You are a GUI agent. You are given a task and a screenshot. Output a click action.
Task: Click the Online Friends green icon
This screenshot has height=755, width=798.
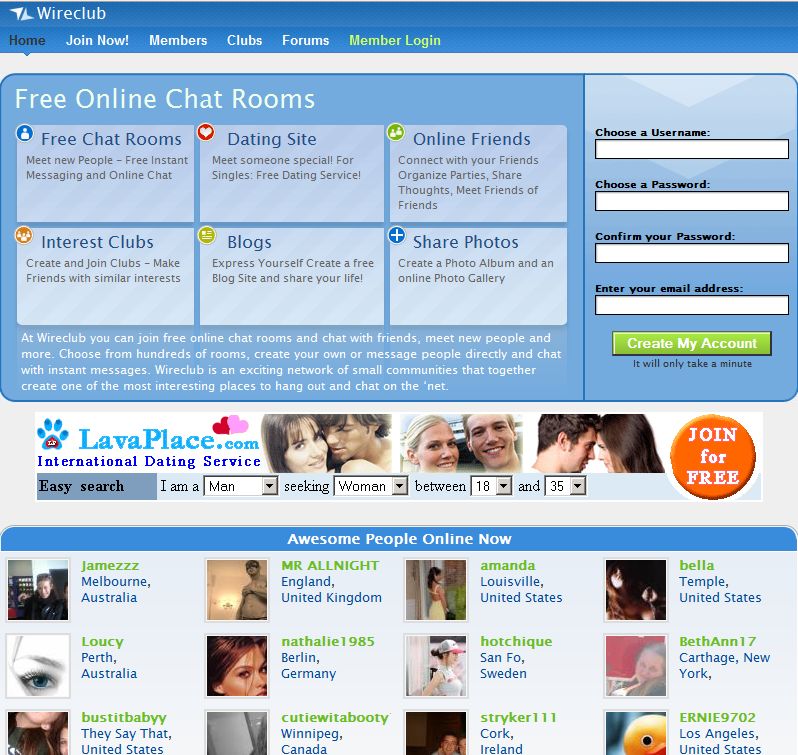coord(395,132)
